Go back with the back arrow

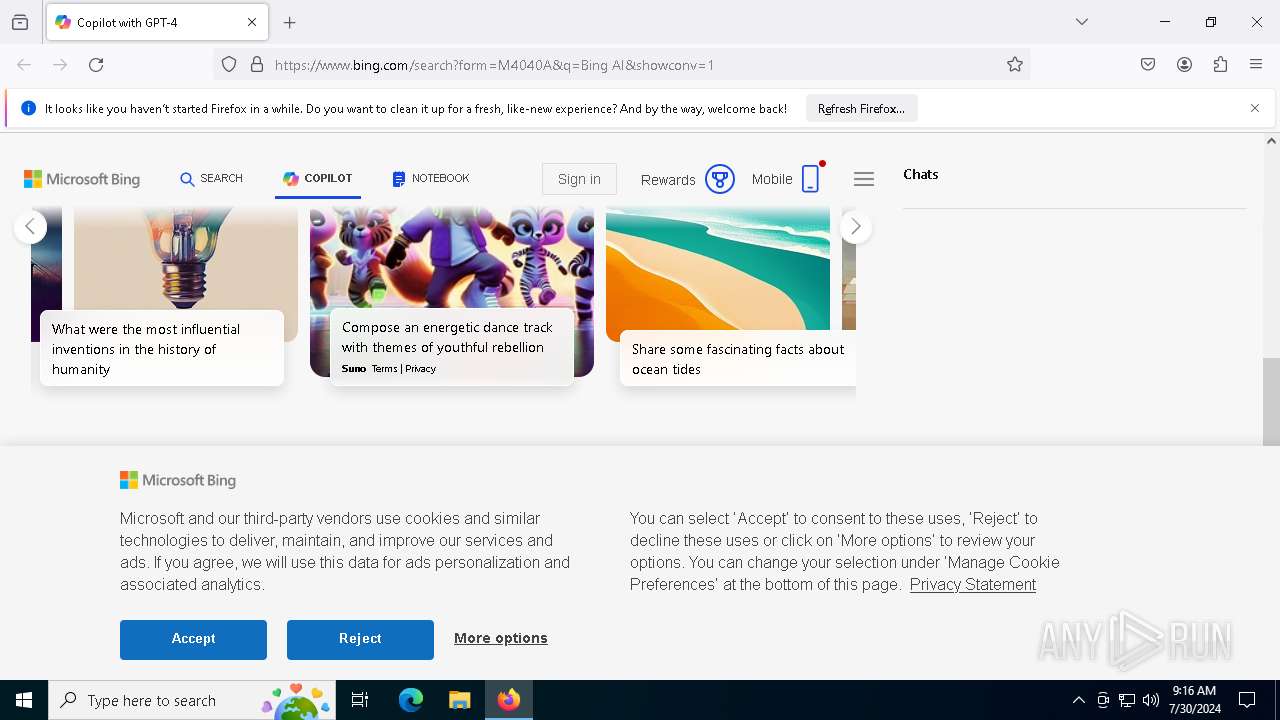coord(24,65)
